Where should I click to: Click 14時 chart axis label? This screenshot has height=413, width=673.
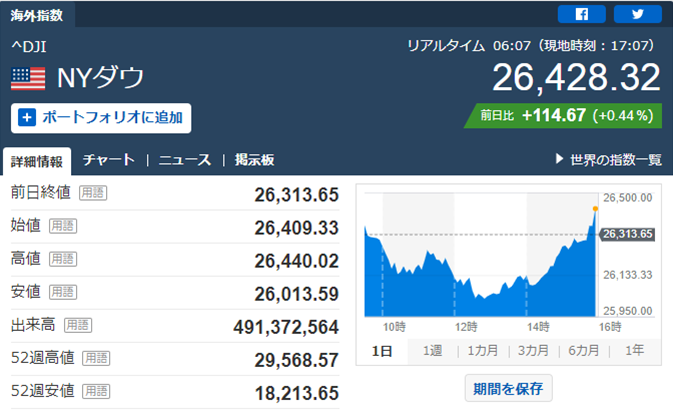coord(538,327)
